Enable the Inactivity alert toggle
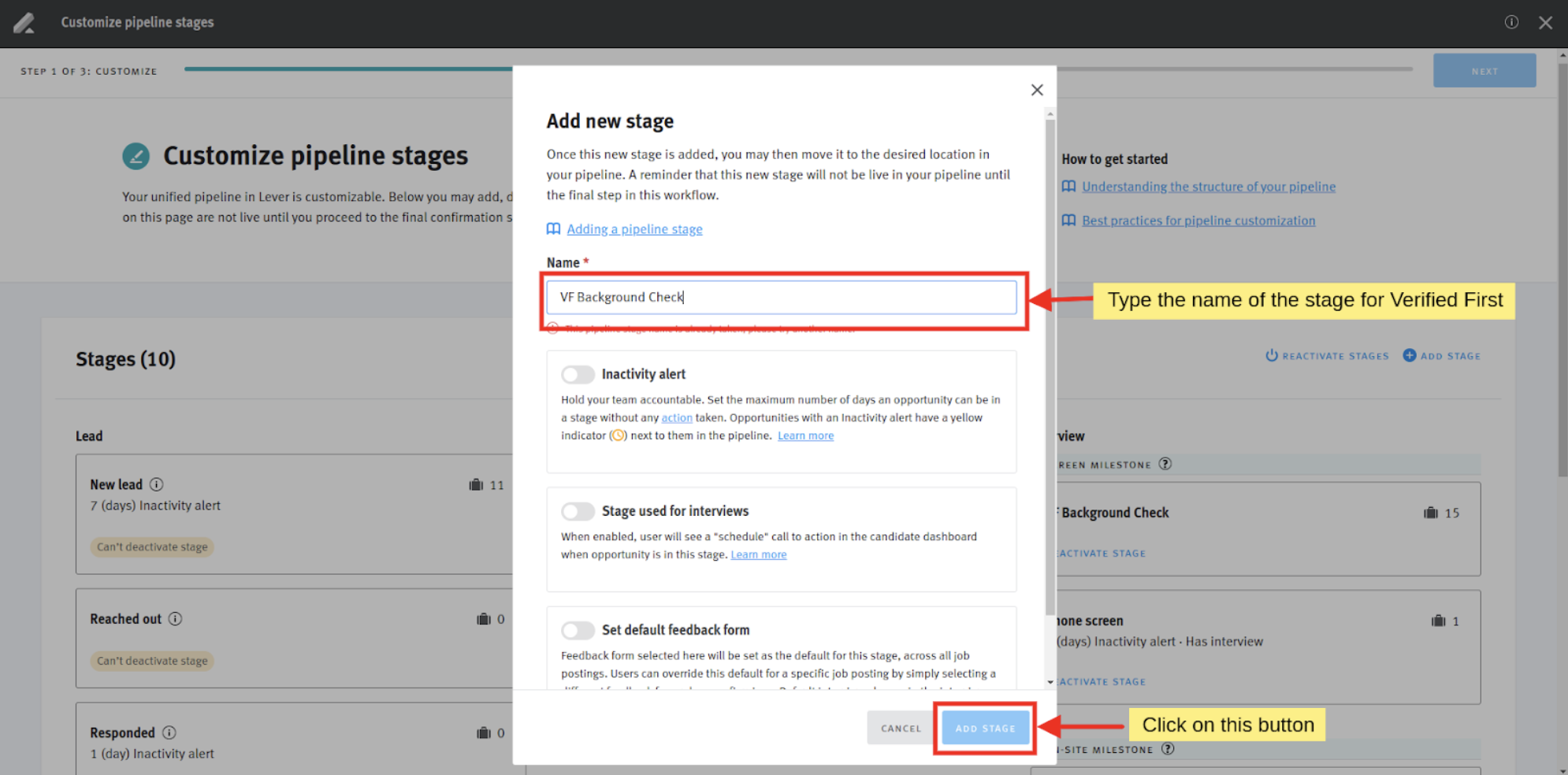 [578, 374]
